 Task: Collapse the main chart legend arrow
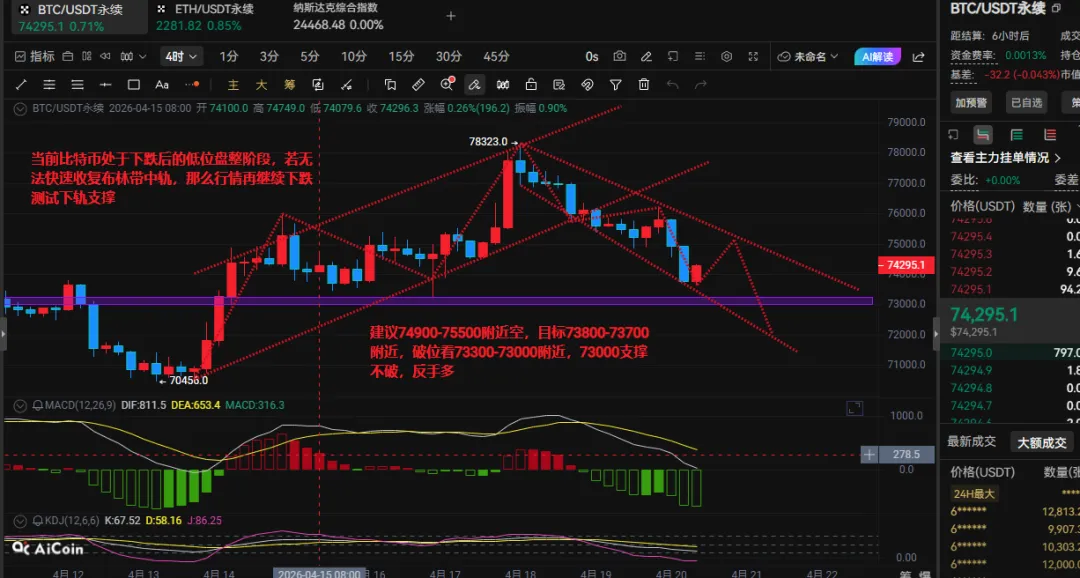coord(21,108)
